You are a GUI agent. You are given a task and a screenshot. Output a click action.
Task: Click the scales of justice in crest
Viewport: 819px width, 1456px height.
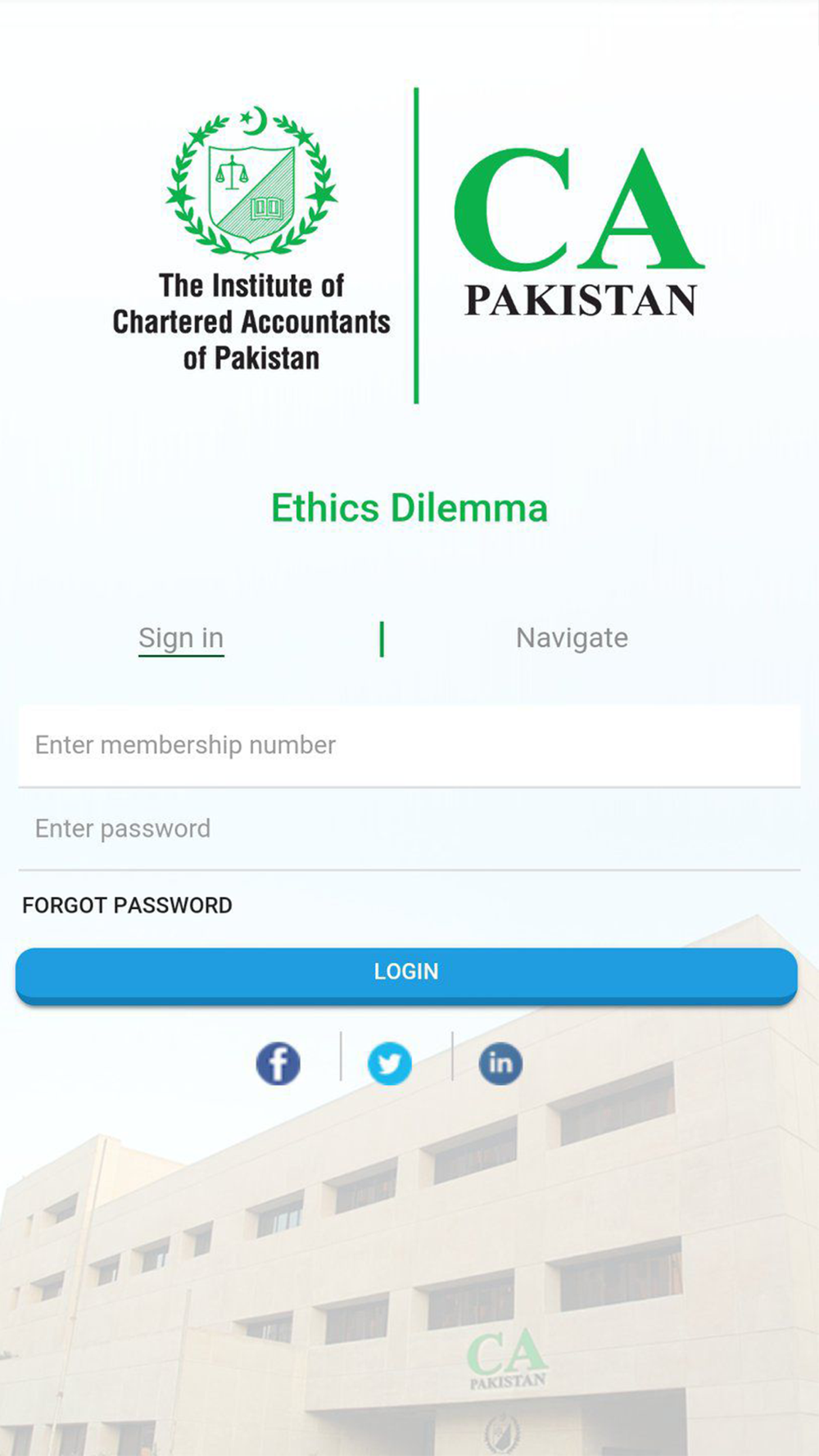click(x=231, y=174)
